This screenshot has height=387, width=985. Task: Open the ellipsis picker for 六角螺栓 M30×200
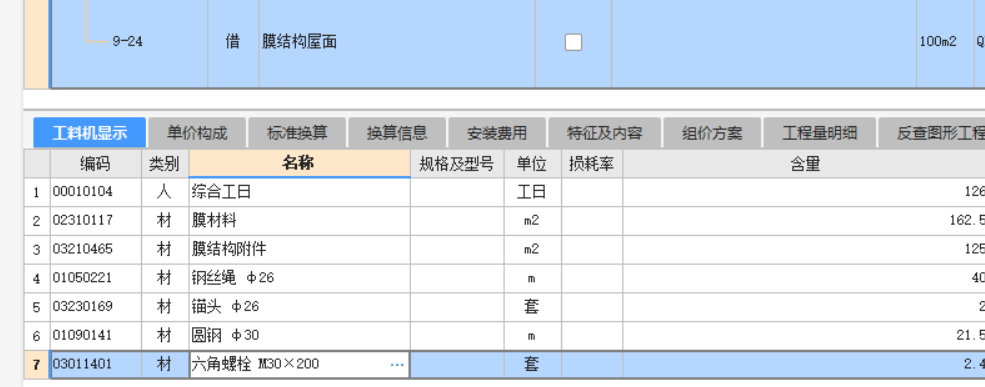397,364
